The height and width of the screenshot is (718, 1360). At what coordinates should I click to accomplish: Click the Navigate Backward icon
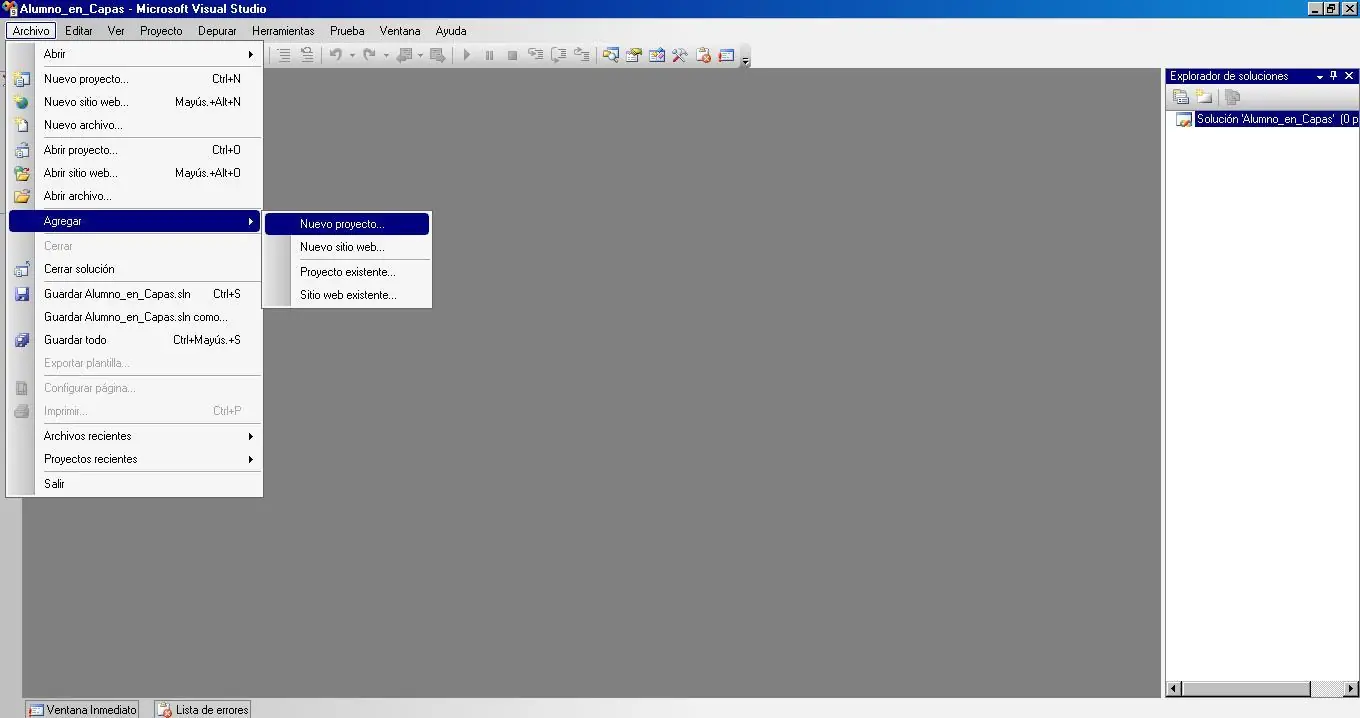pyautogui.click(x=404, y=55)
